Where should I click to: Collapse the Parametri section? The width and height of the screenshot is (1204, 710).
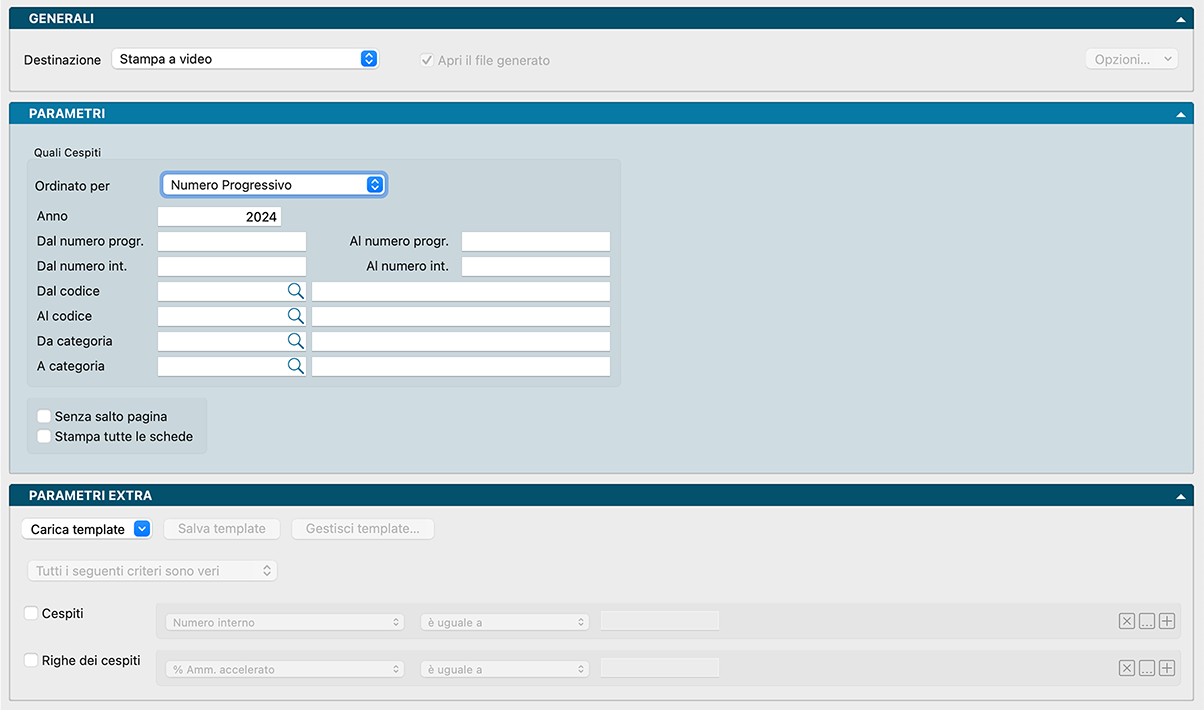(x=1182, y=114)
